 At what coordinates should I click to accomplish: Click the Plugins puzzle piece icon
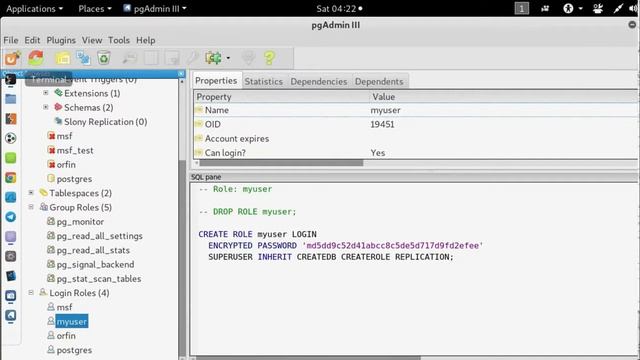(213, 58)
